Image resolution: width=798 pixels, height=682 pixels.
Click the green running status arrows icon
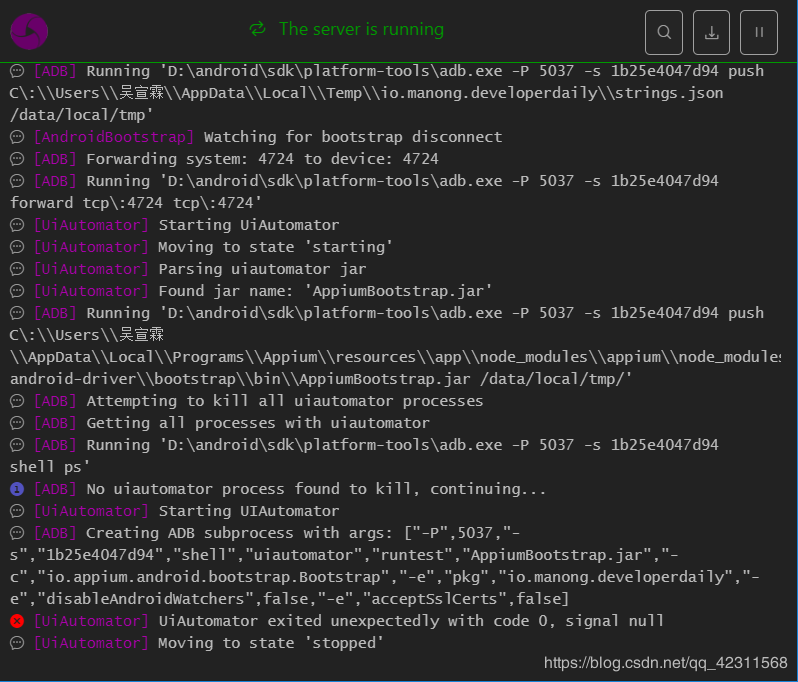click(258, 29)
